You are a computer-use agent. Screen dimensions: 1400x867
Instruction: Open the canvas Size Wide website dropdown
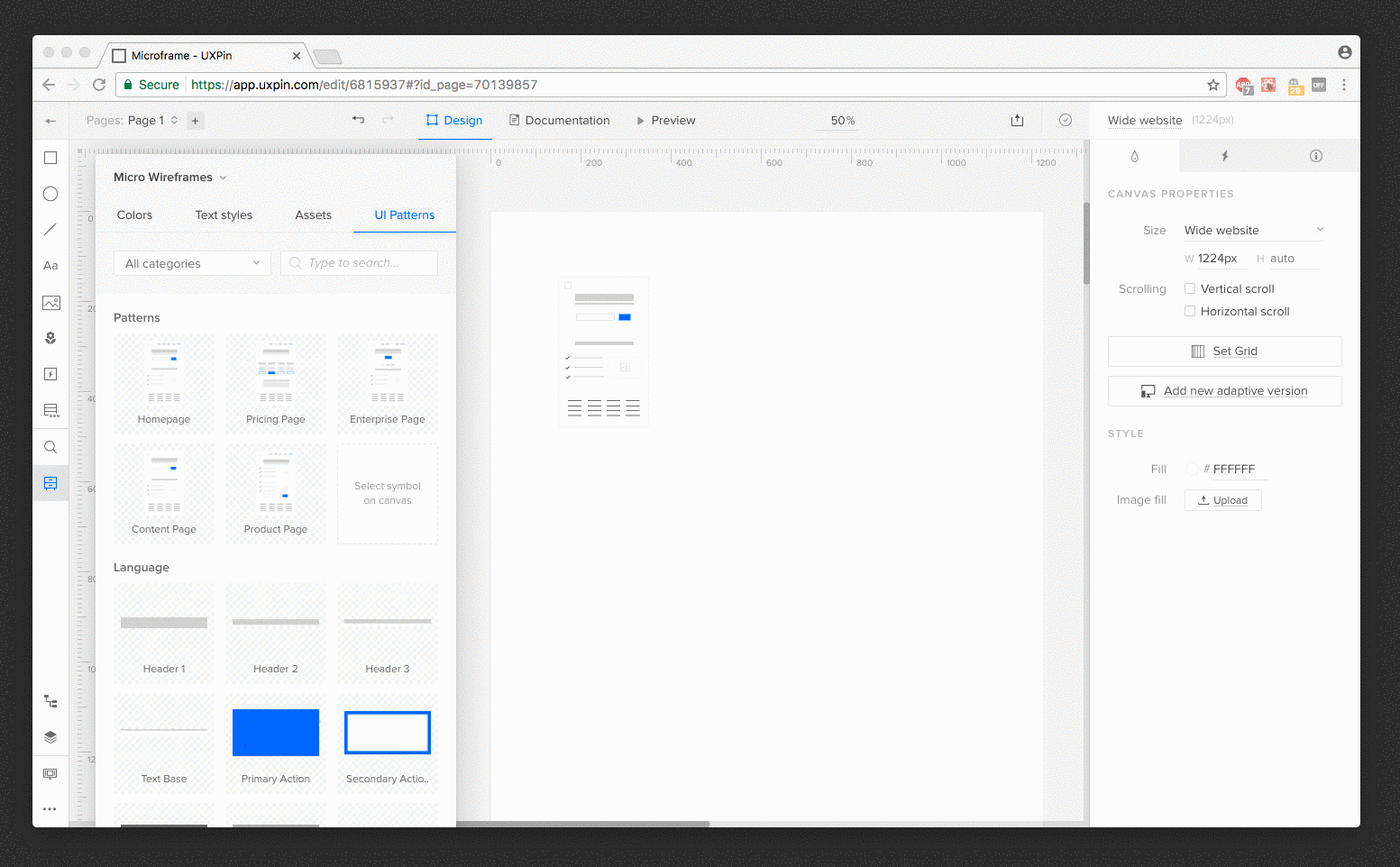(1253, 231)
